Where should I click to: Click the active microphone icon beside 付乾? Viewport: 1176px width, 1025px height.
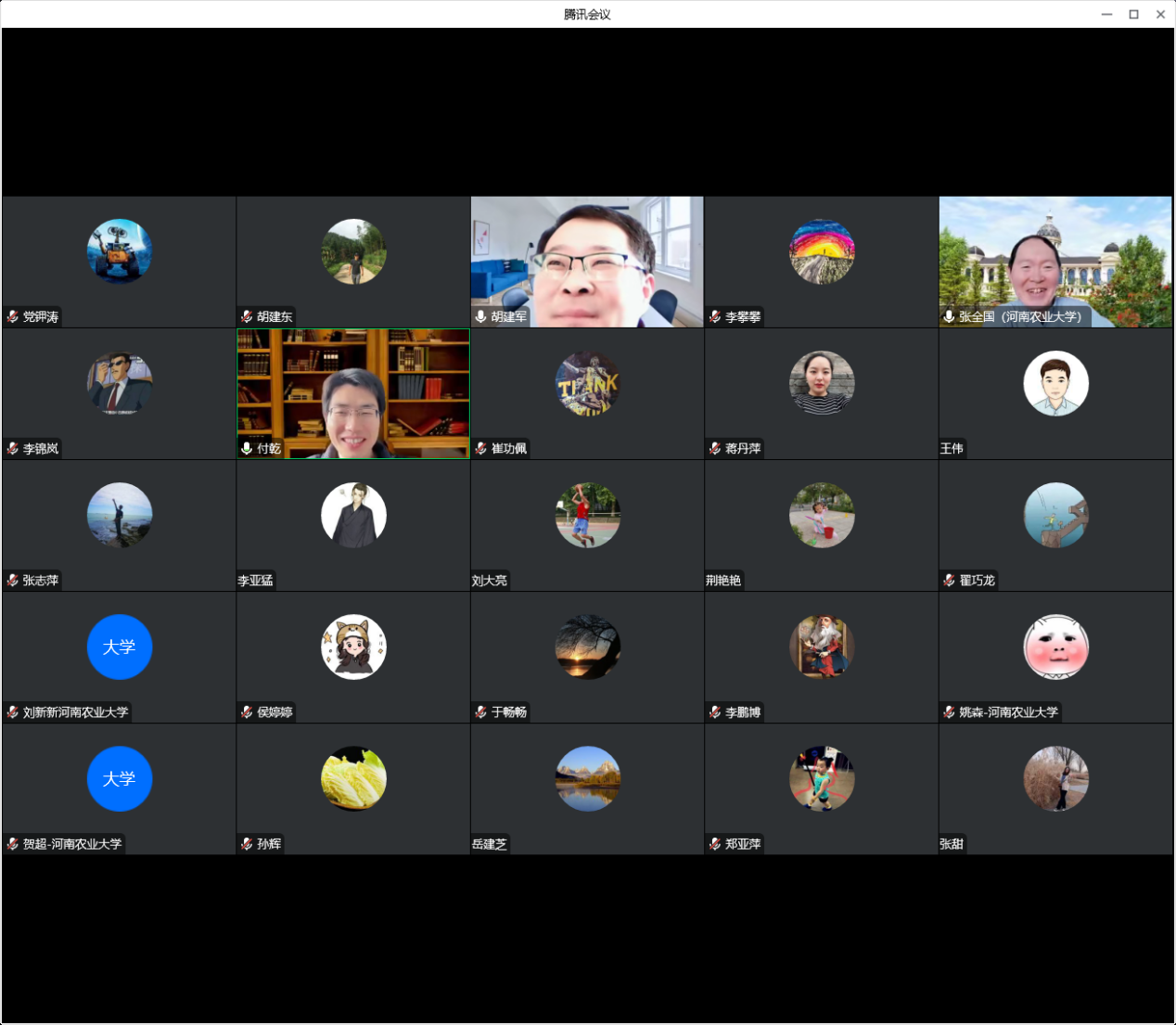pos(247,449)
